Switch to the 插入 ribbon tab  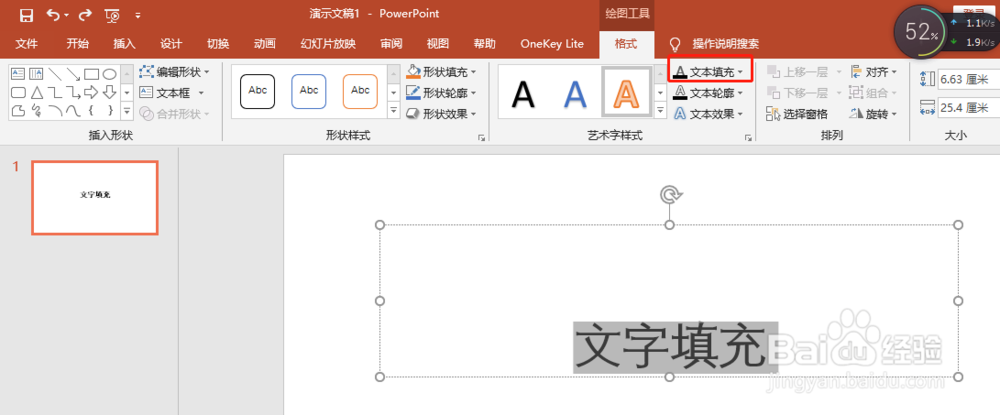pyautogui.click(x=124, y=44)
